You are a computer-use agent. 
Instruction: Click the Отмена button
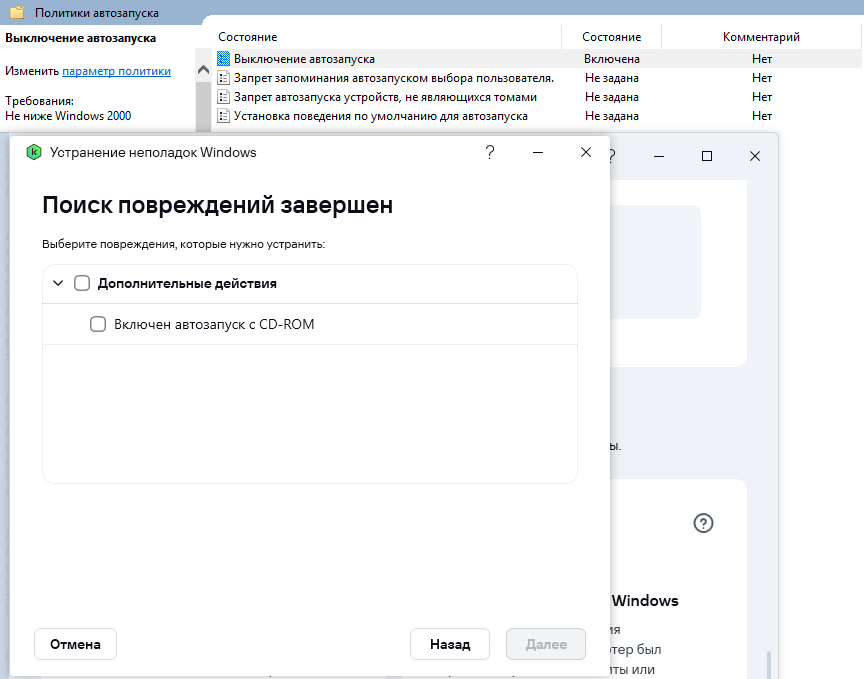click(x=75, y=644)
